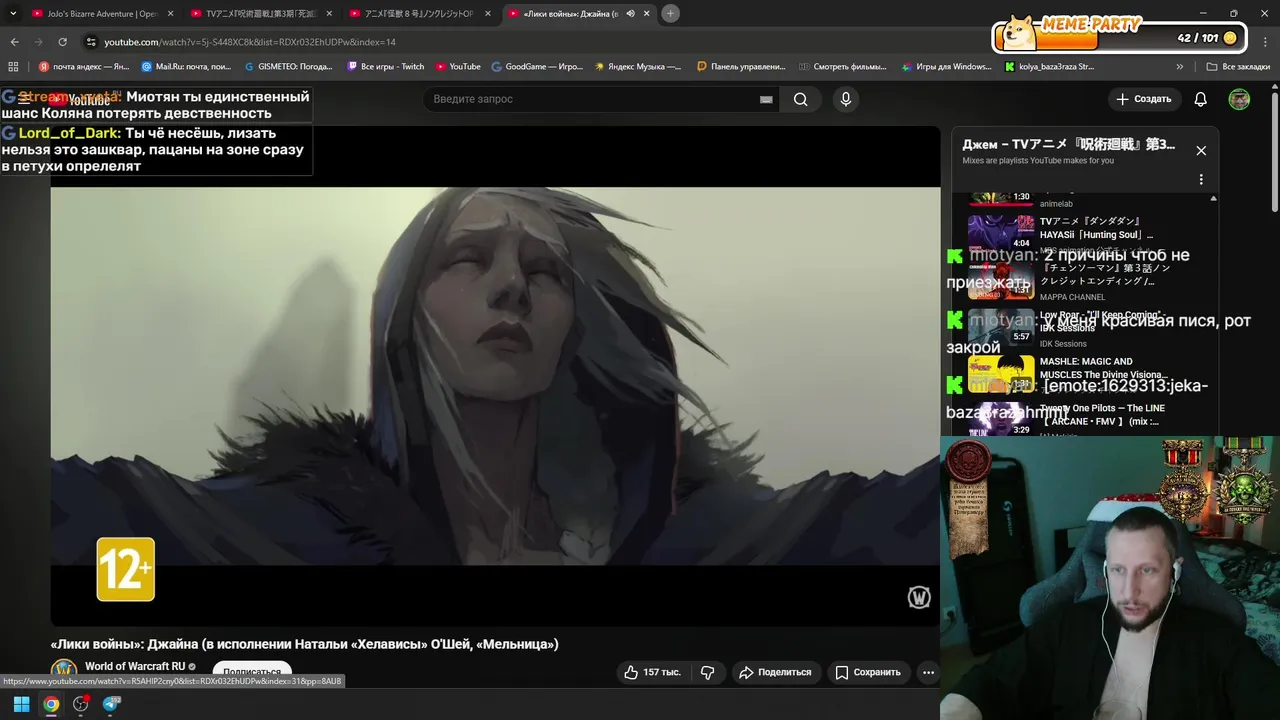Open the Панель управления bookmark
This screenshot has height=720, width=1280.
click(741, 67)
